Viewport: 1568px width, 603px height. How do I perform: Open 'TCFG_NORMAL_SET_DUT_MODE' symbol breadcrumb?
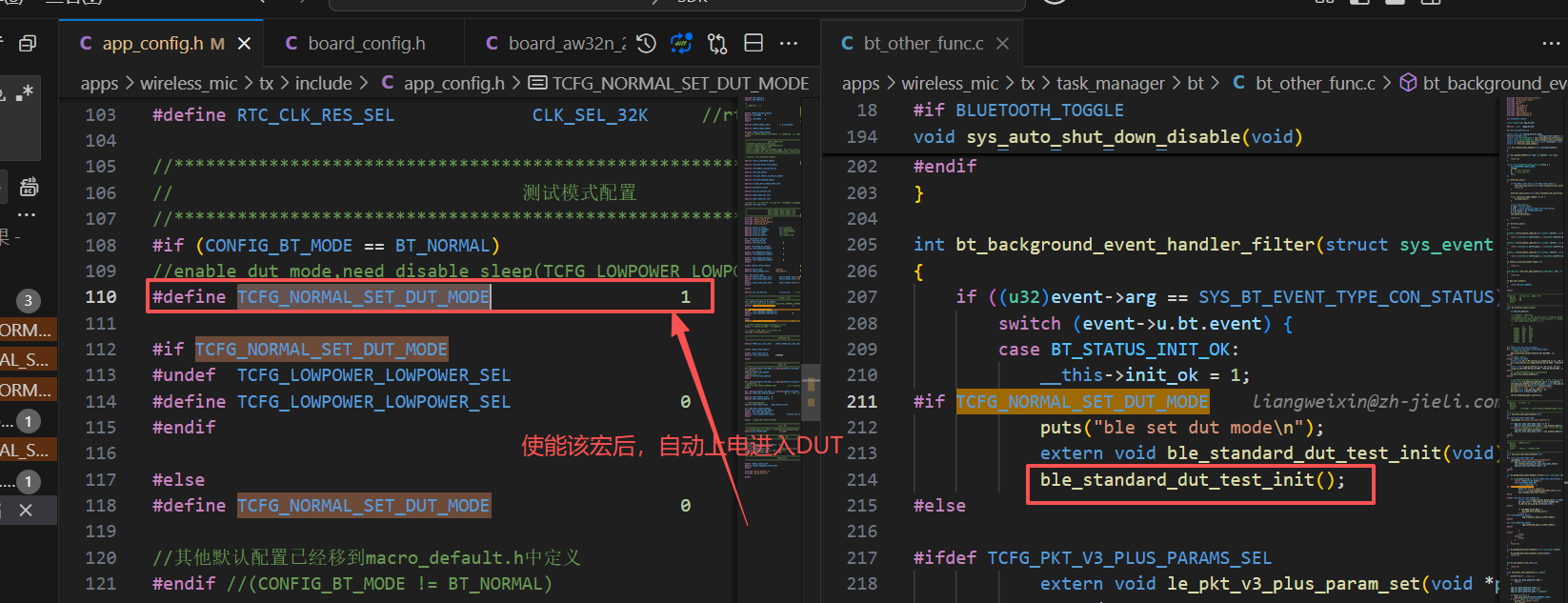tap(669, 84)
